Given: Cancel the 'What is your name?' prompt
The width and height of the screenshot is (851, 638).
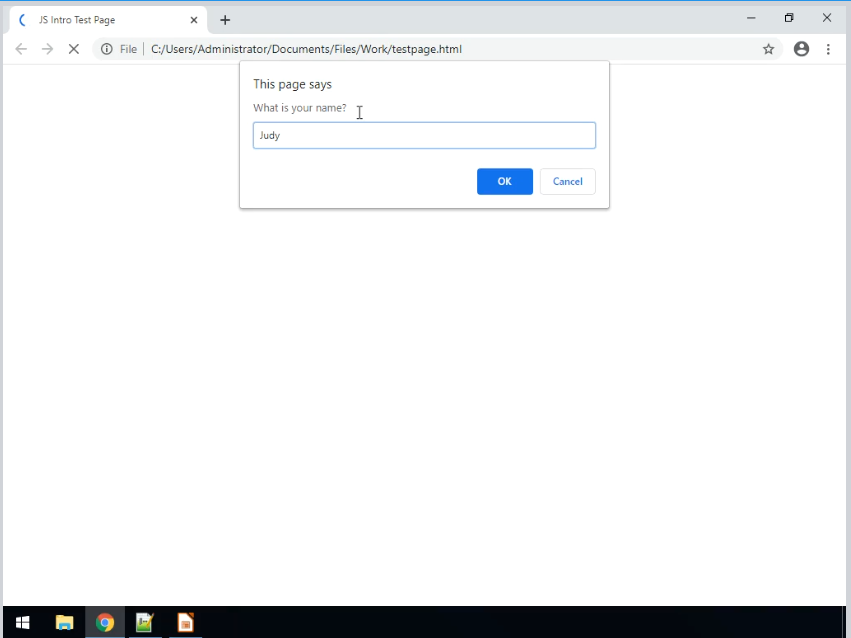Looking at the screenshot, I should click(x=568, y=181).
